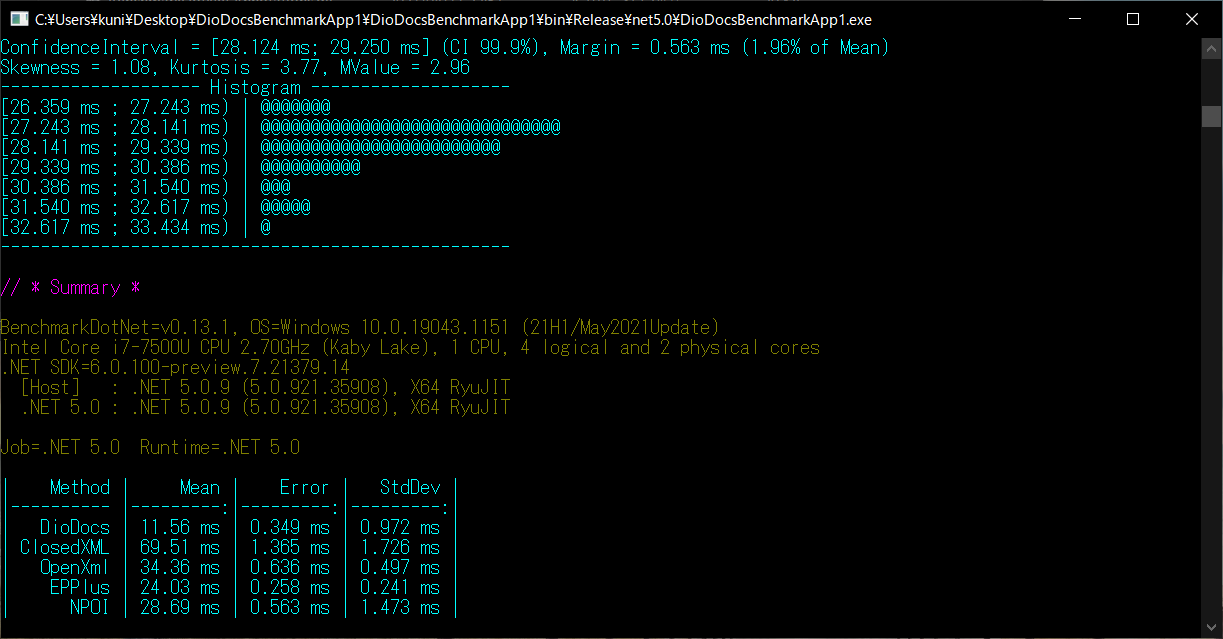Click EPPlus mean value 24.03 ms
Screen dimensions: 1223x639
pyautogui.click(x=180, y=587)
